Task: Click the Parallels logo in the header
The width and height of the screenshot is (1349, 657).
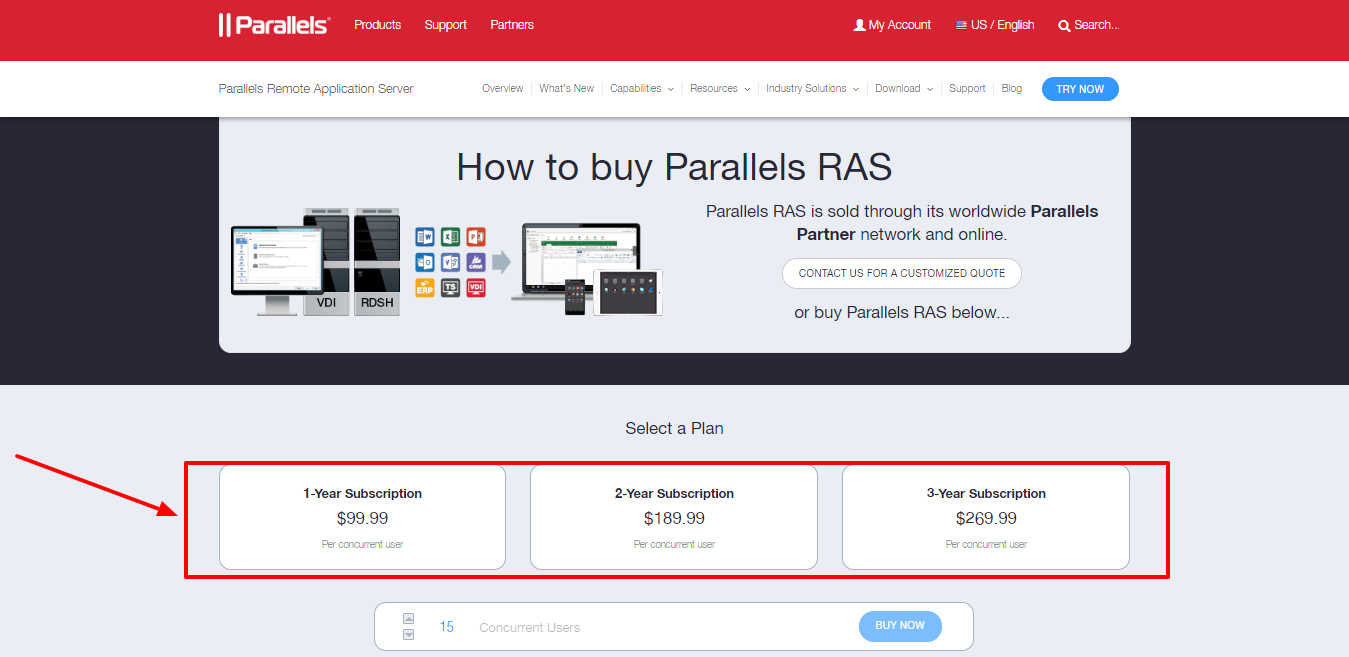Action: pos(273,24)
